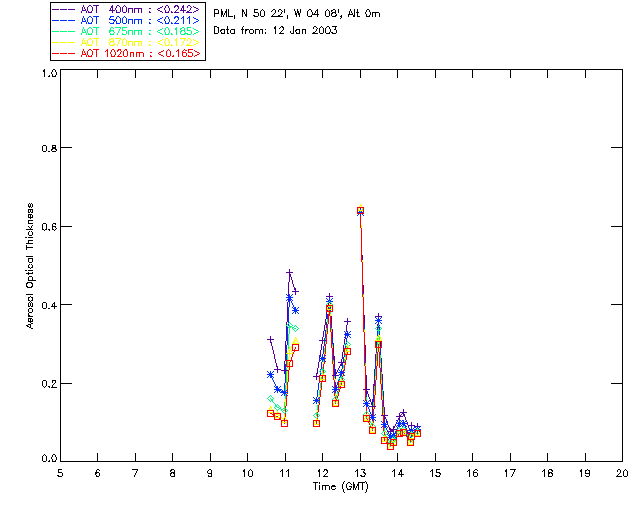
Task: Click the x-axis tick label 17
Action: click(510, 473)
